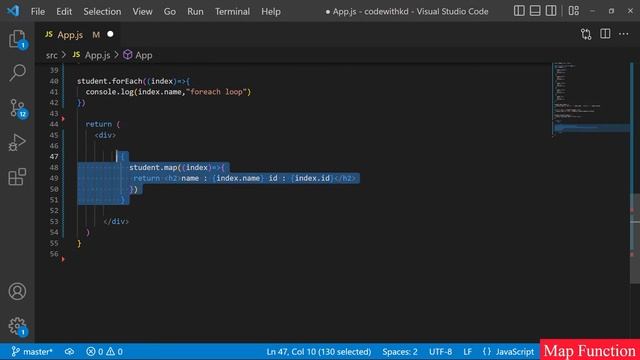Screen dimensions: 640x360
Task: Open the Edit menu
Action: (64, 11)
